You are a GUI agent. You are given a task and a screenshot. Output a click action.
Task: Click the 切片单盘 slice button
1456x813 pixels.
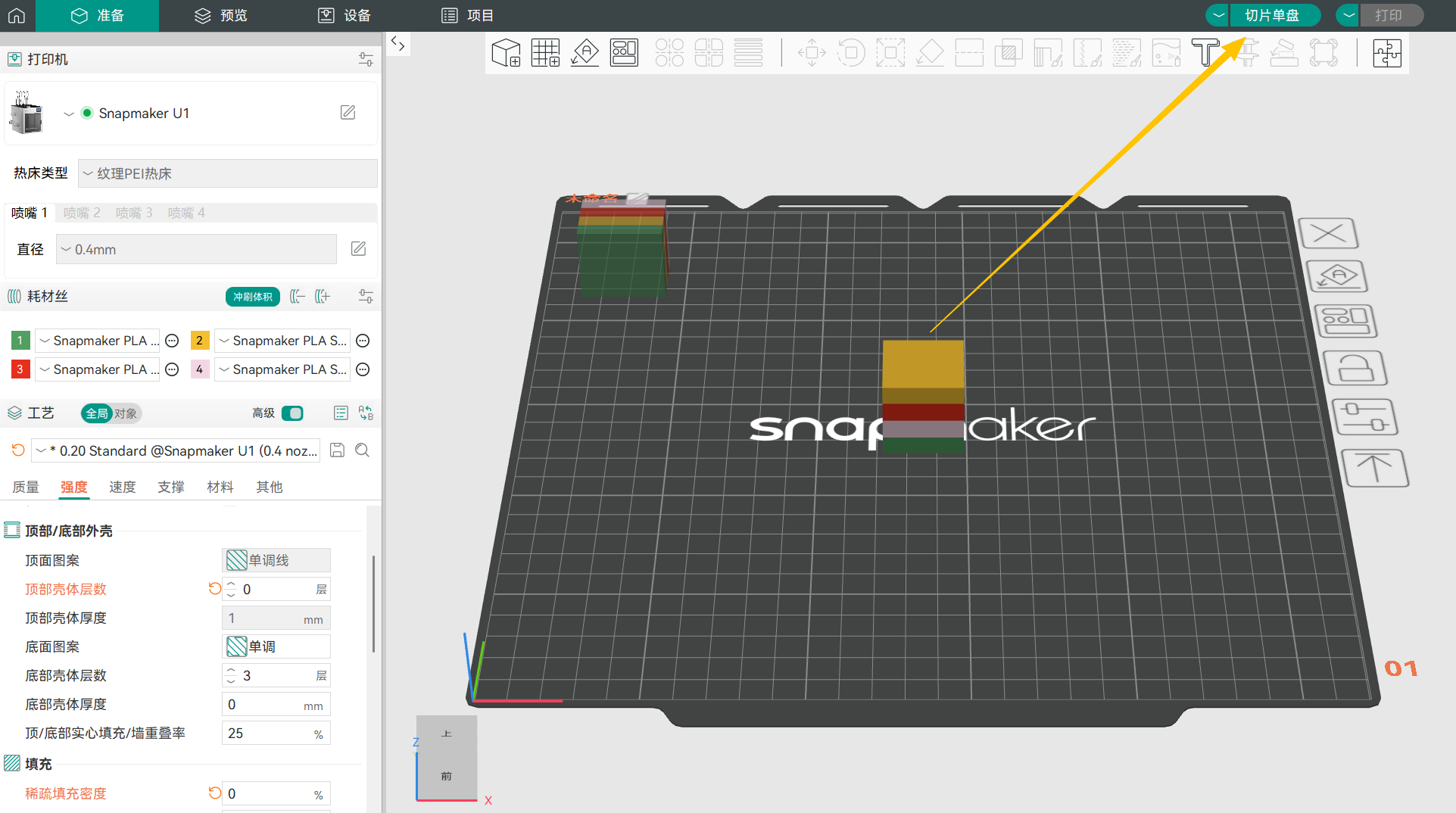click(x=1272, y=15)
